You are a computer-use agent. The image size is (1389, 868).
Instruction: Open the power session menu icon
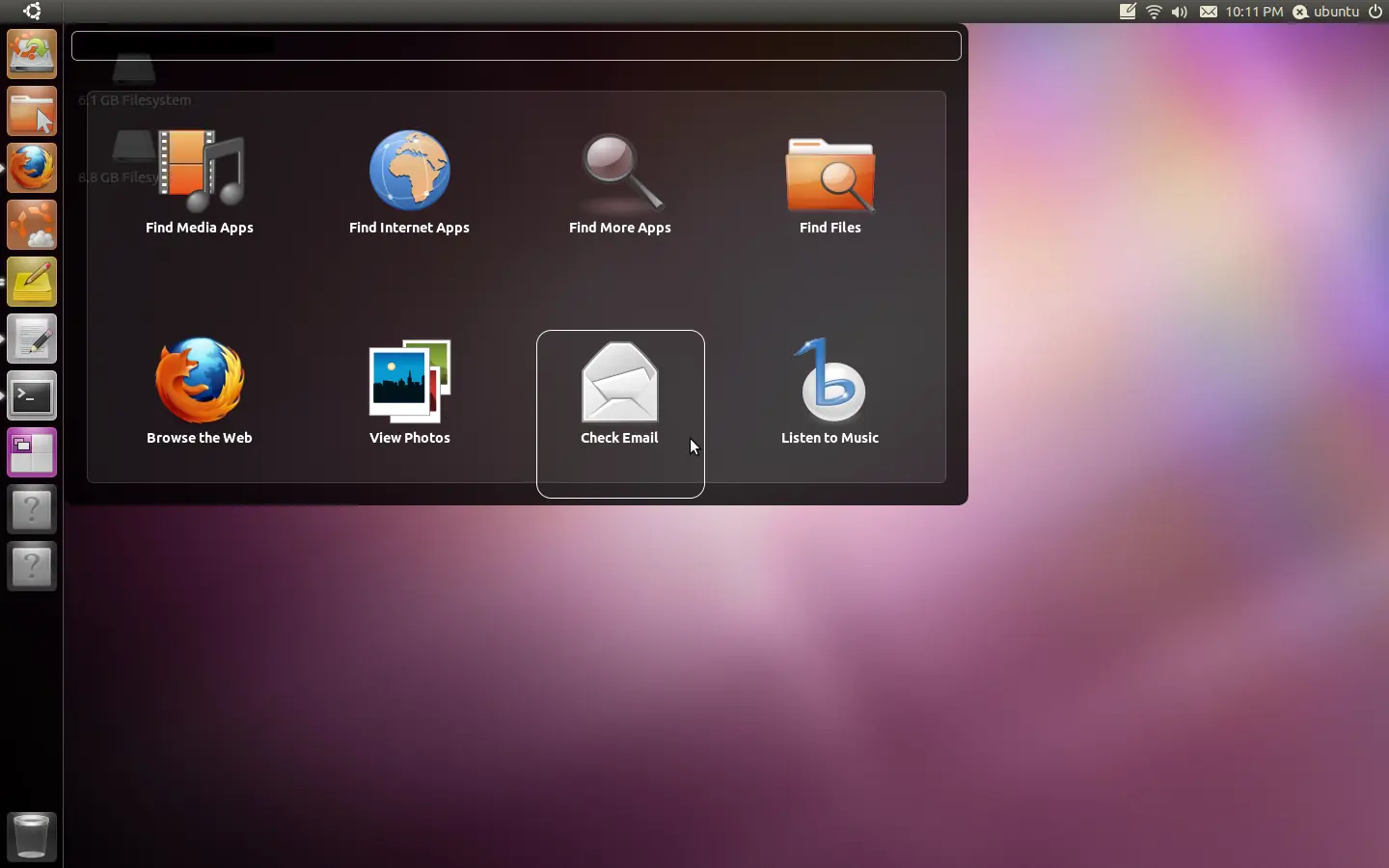pyautogui.click(x=1376, y=12)
